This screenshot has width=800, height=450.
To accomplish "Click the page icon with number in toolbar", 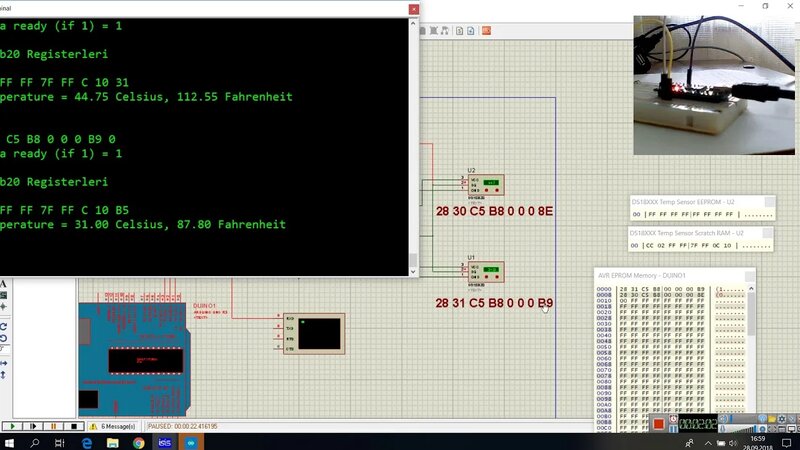I will coord(459,31).
